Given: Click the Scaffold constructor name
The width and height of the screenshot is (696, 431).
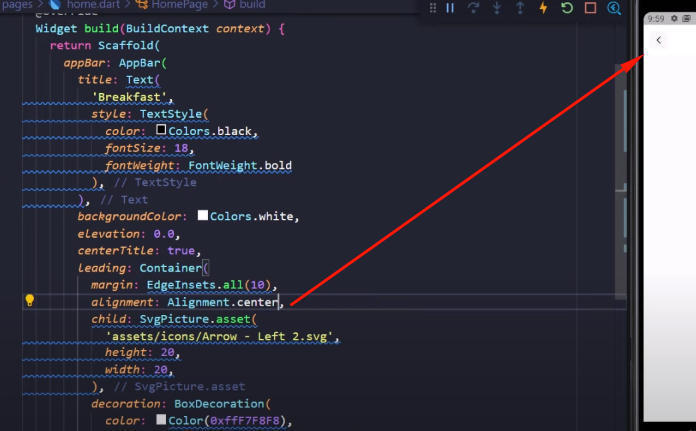Looking at the screenshot, I should click(126, 45).
